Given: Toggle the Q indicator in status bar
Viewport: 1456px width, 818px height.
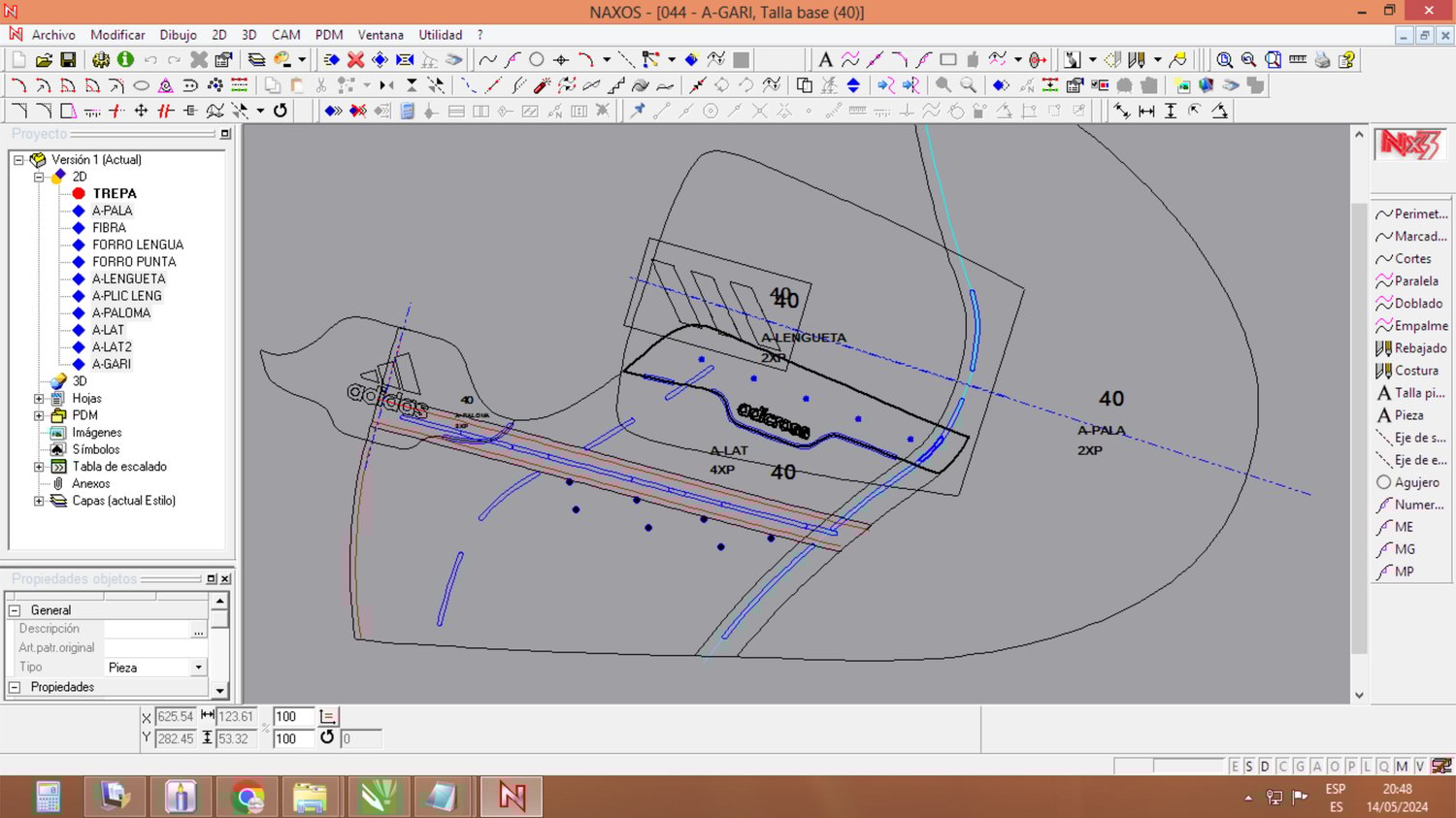Looking at the screenshot, I should point(1383,767).
